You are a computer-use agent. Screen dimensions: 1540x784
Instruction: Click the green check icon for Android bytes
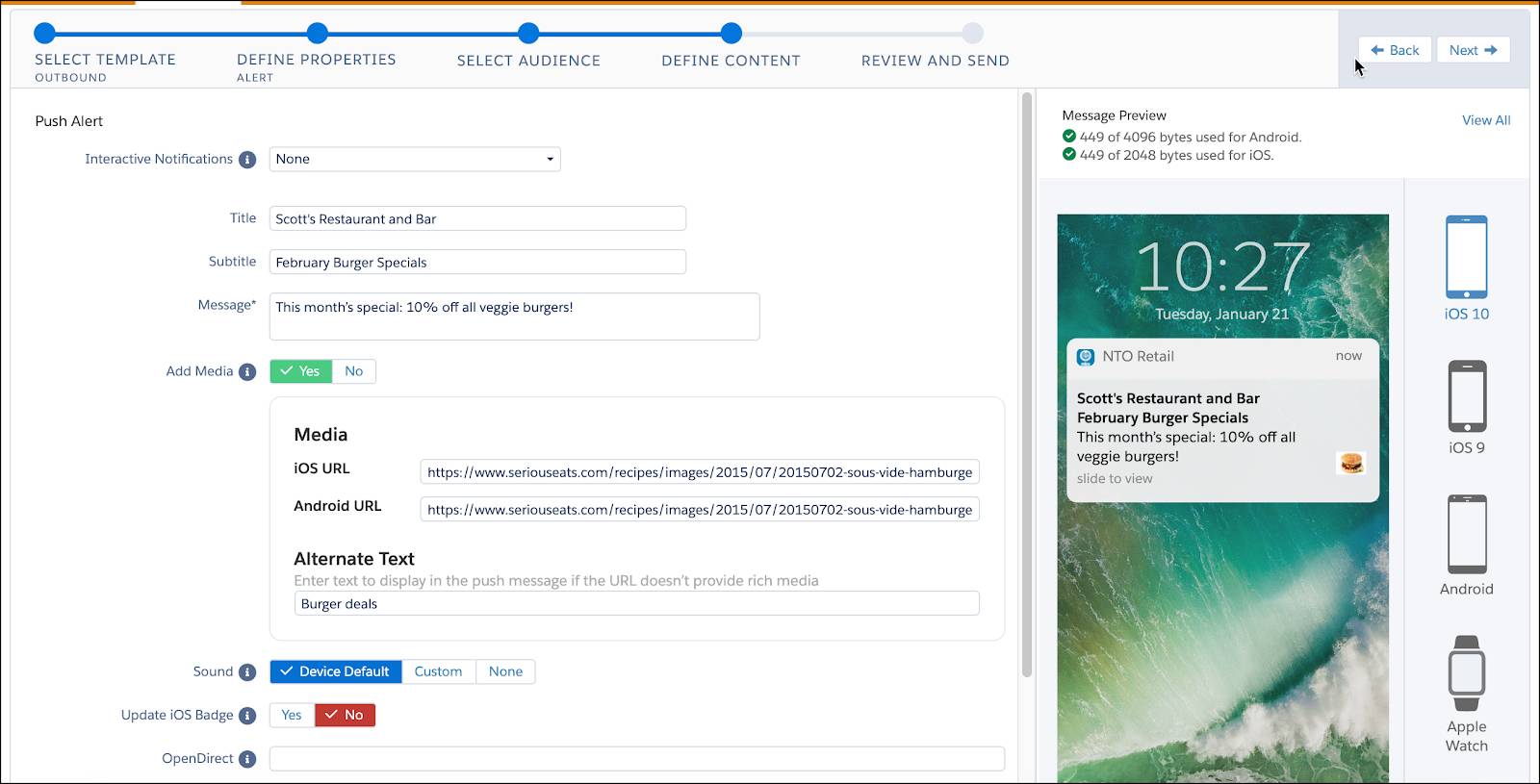(x=1068, y=137)
